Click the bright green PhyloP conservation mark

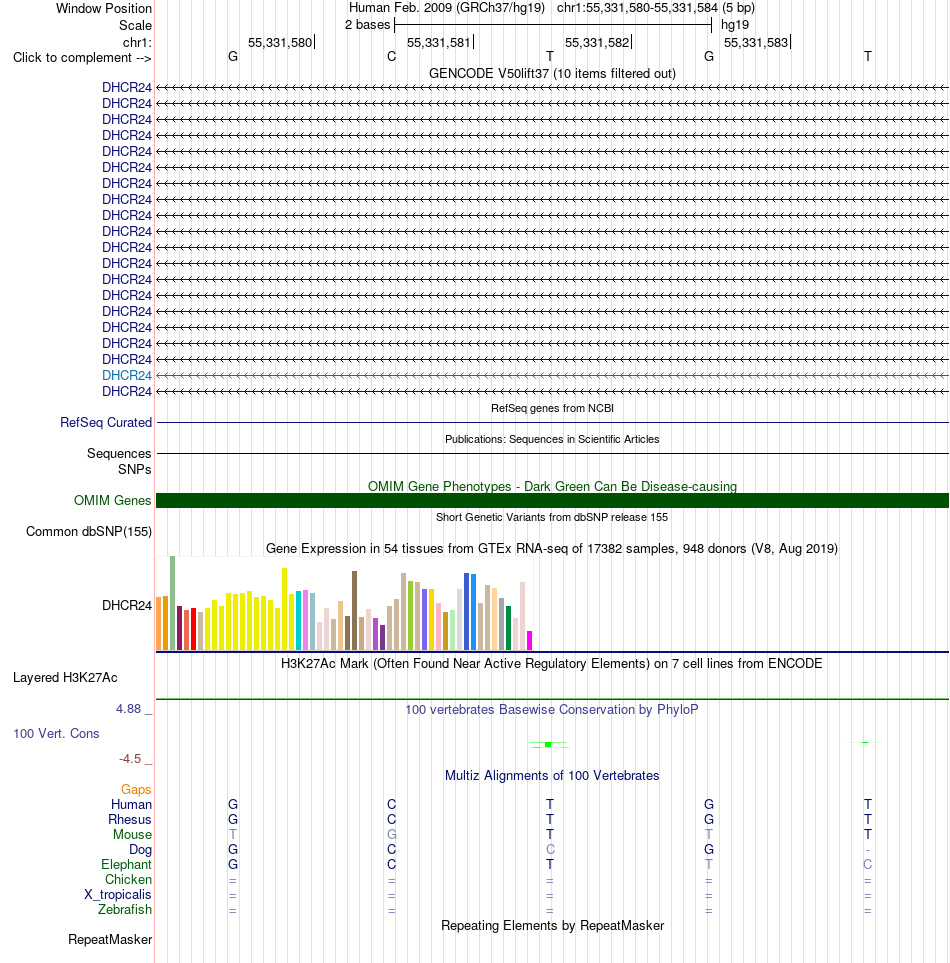[x=548, y=744]
